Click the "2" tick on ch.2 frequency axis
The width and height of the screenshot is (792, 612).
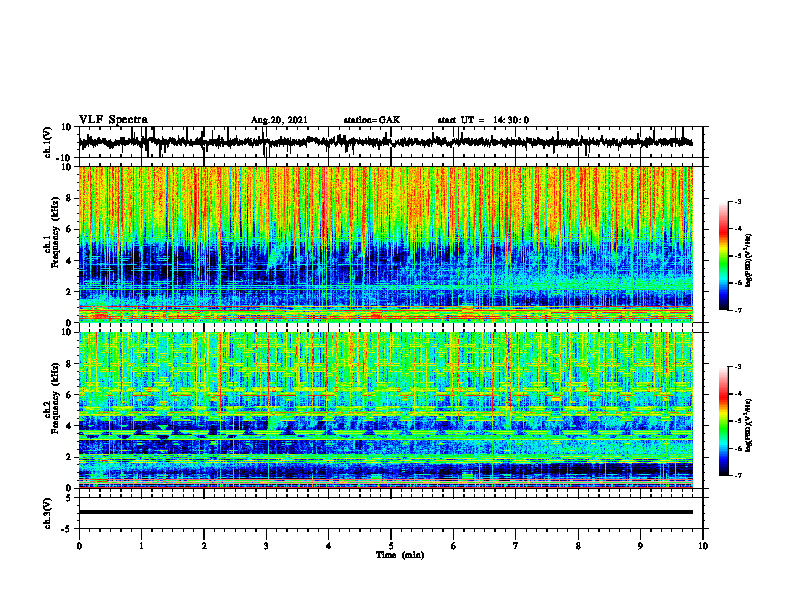[69, 457]
